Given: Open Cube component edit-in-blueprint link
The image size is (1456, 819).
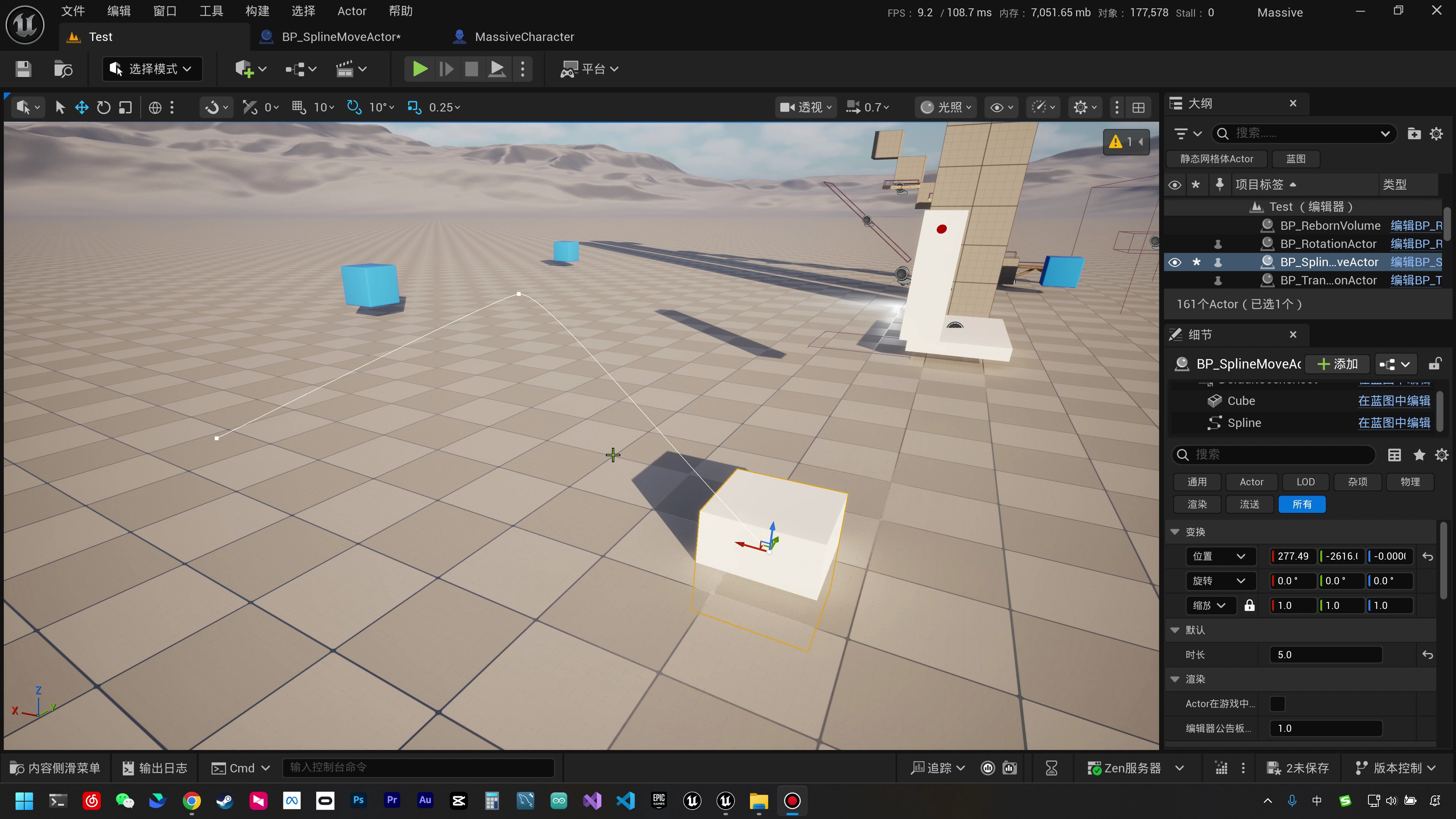Looking at the screenshot, I should tap(1394, 401).
